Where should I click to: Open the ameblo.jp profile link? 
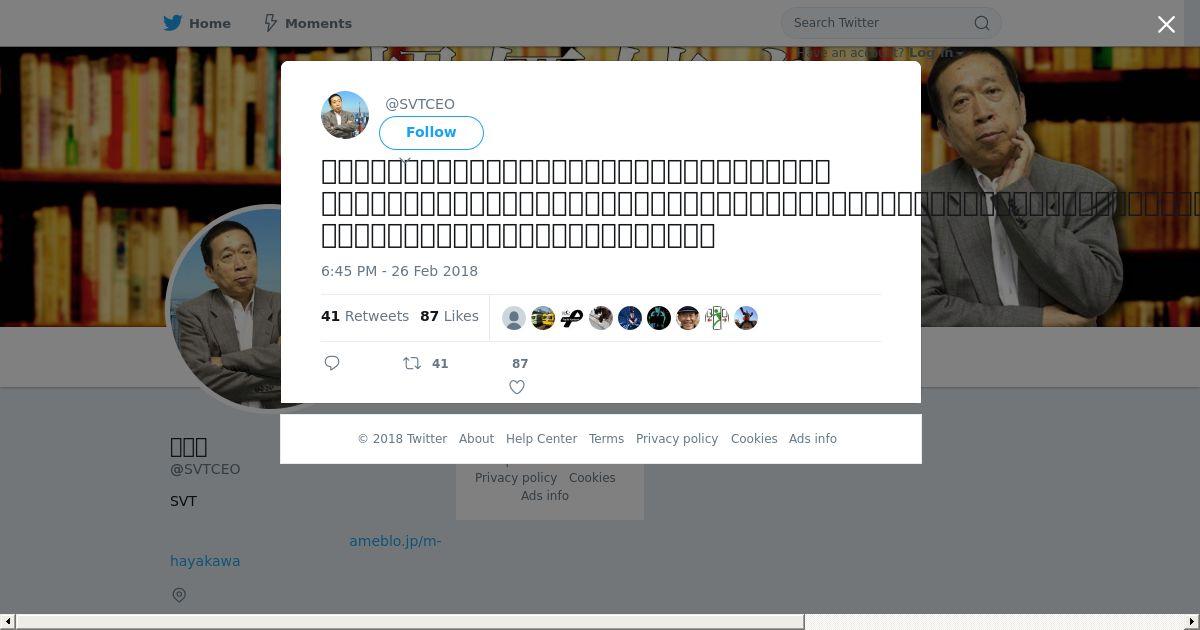(395, 541)
